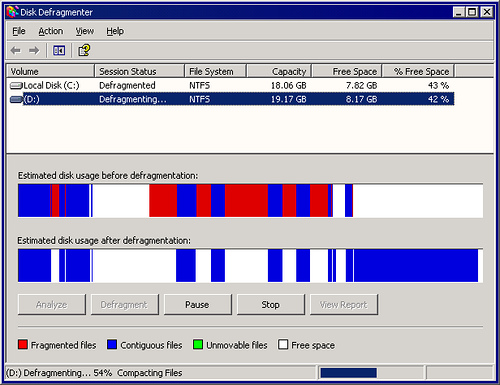Click the Free space legend label
Screen dimensions: 500x385
click(313, 345)
